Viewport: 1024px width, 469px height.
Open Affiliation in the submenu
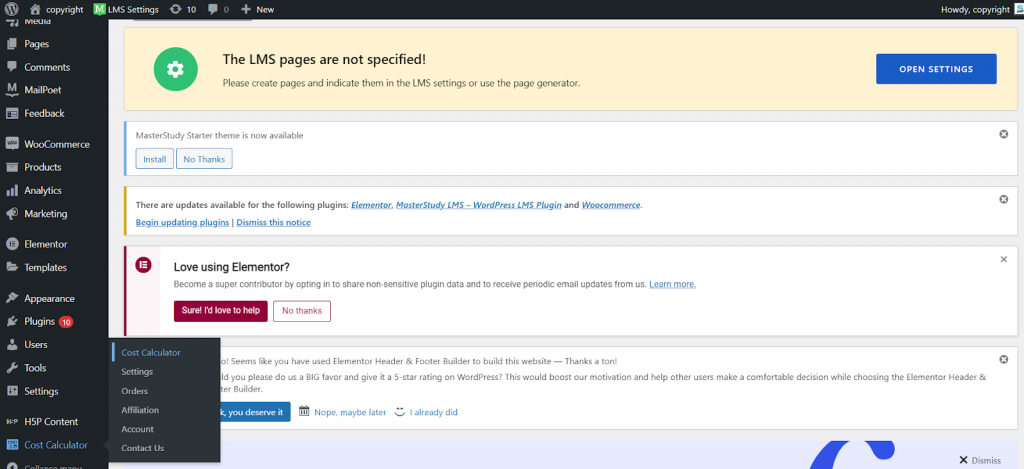click(140, 410)
